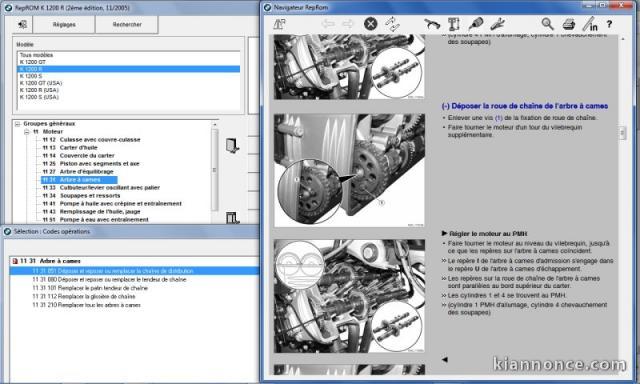Click the magnifying glass search icon
The height and width of the screenshot is (384, 640).
(547, 24)
